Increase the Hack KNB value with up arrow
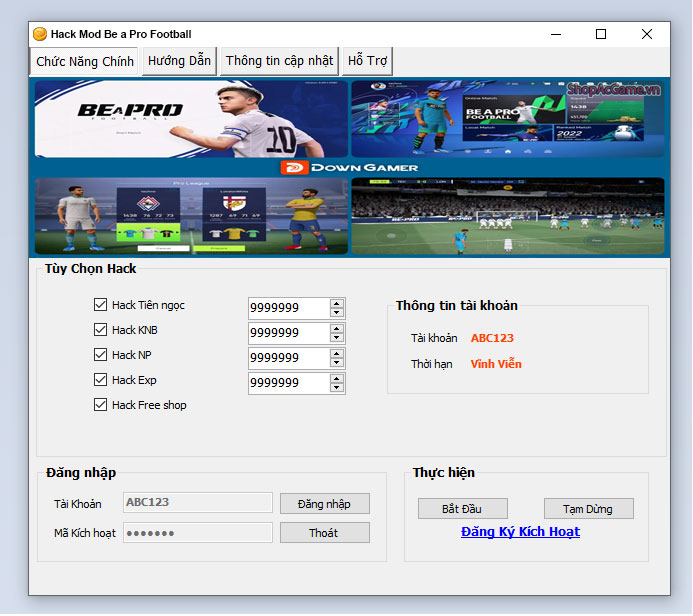693x616 pixels. pyautogui.click(x=337, y=329)
